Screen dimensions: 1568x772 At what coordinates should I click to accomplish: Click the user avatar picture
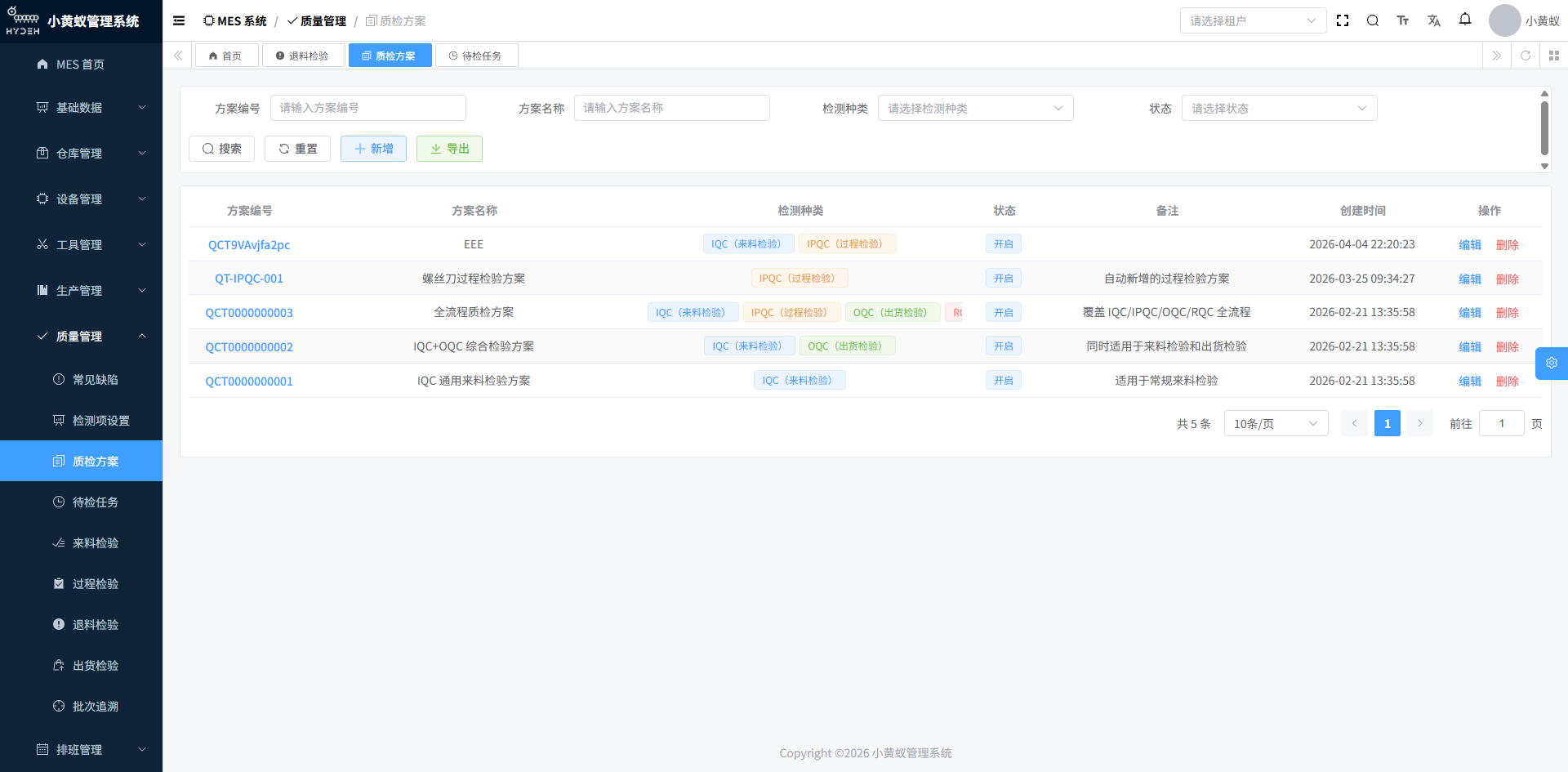click(1504, 20)
